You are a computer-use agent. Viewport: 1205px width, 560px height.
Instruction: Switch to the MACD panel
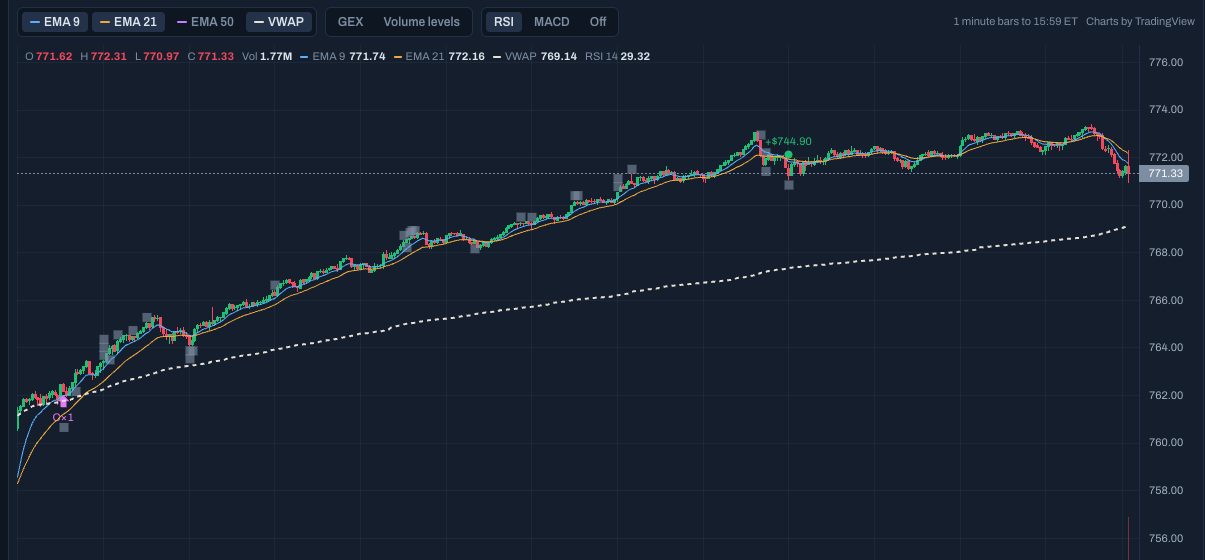click(x=551, y=21)
